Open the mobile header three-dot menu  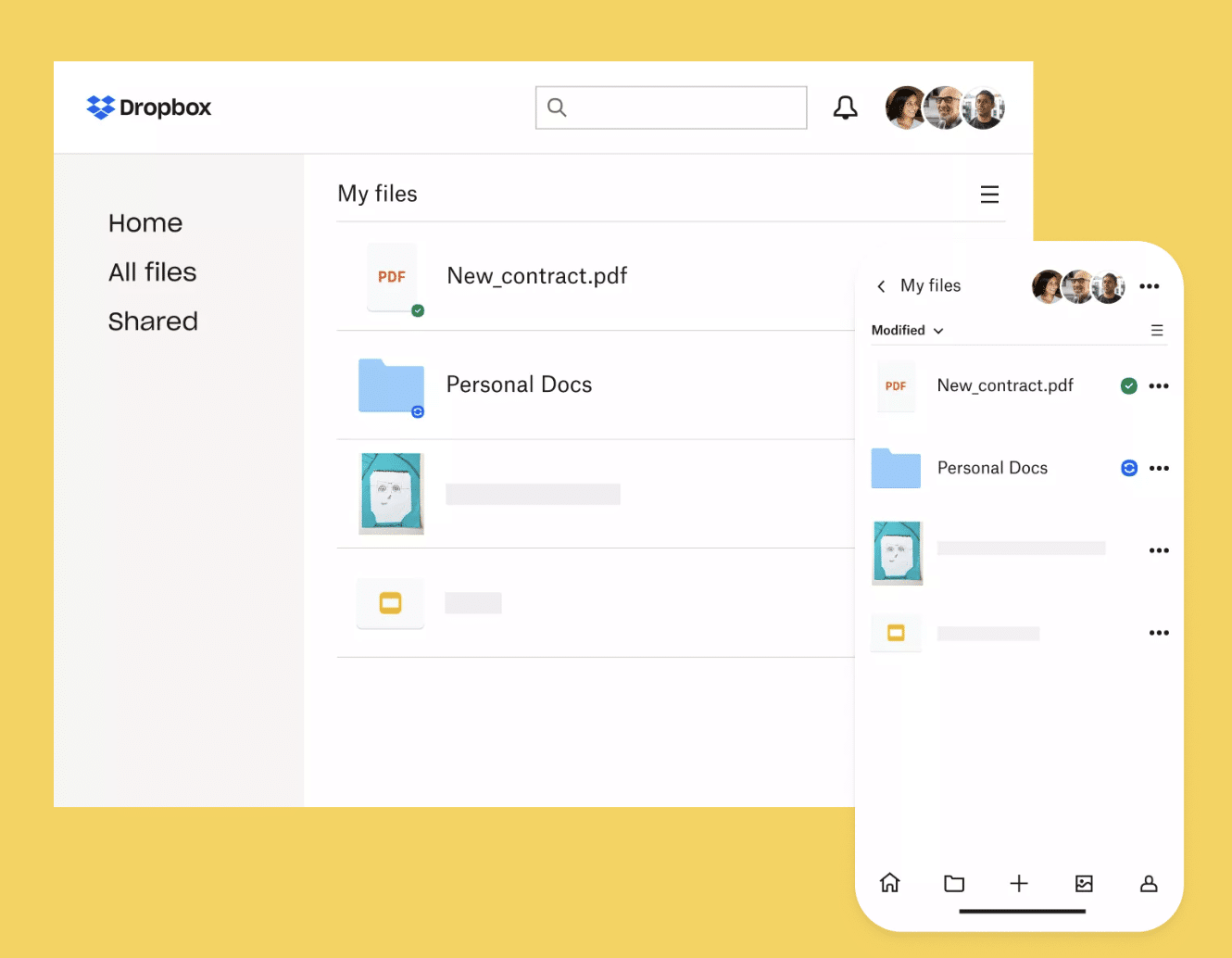1150,286
